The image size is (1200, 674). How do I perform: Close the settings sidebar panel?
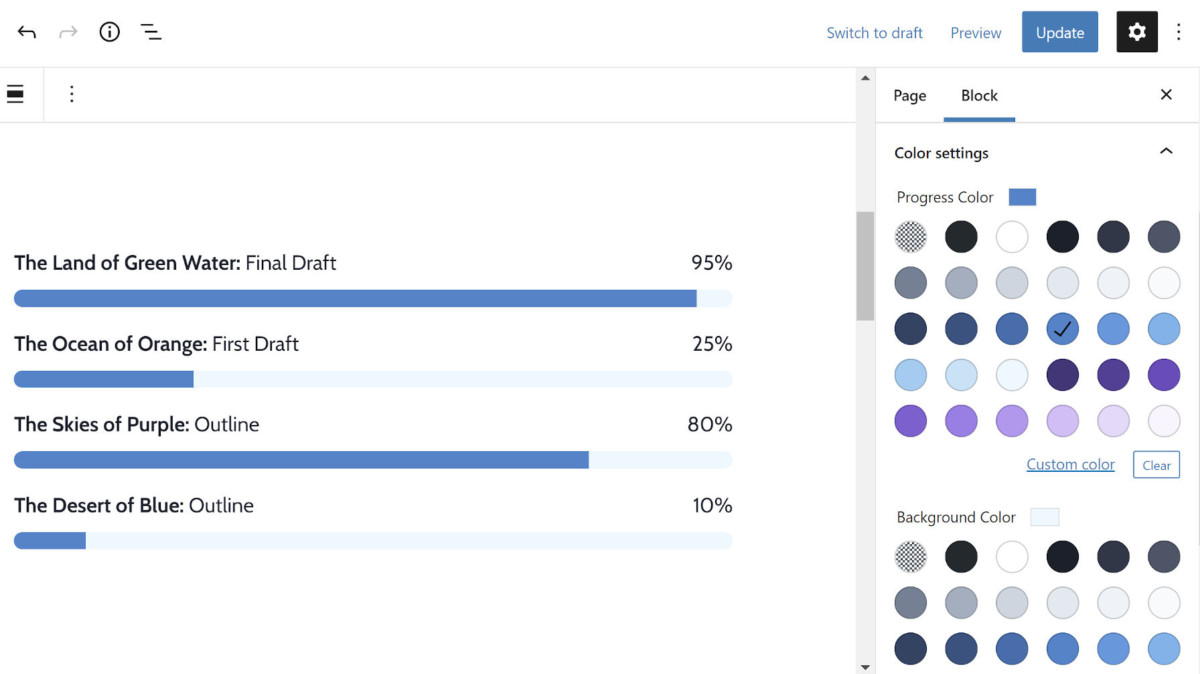coord(1166,95)
